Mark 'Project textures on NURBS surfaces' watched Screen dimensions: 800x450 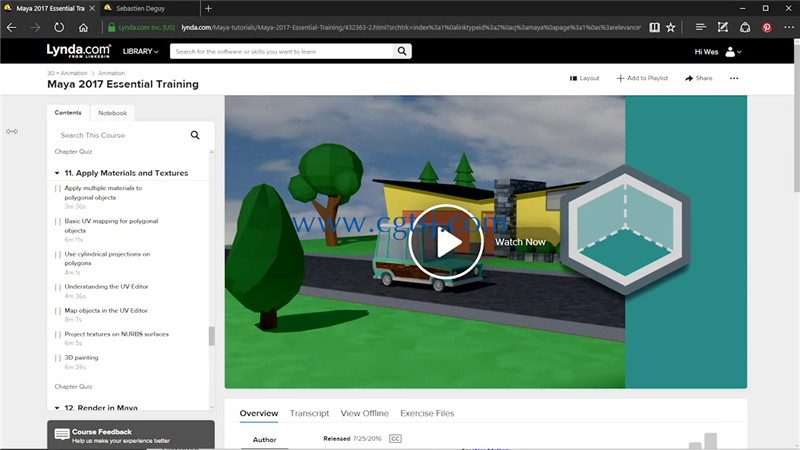(58, 335)
